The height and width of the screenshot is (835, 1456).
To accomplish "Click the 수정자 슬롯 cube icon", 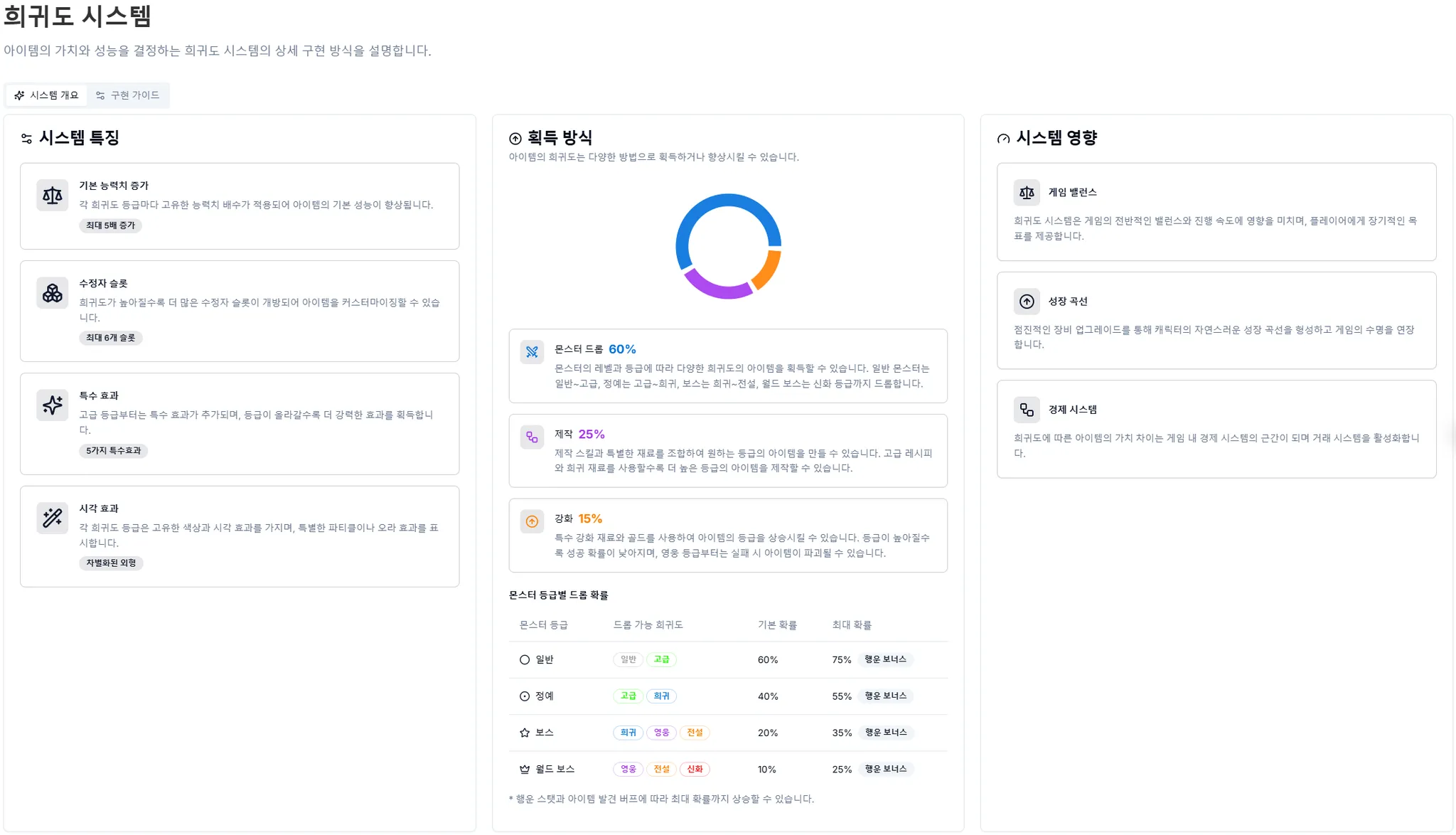I will [52, 292].
